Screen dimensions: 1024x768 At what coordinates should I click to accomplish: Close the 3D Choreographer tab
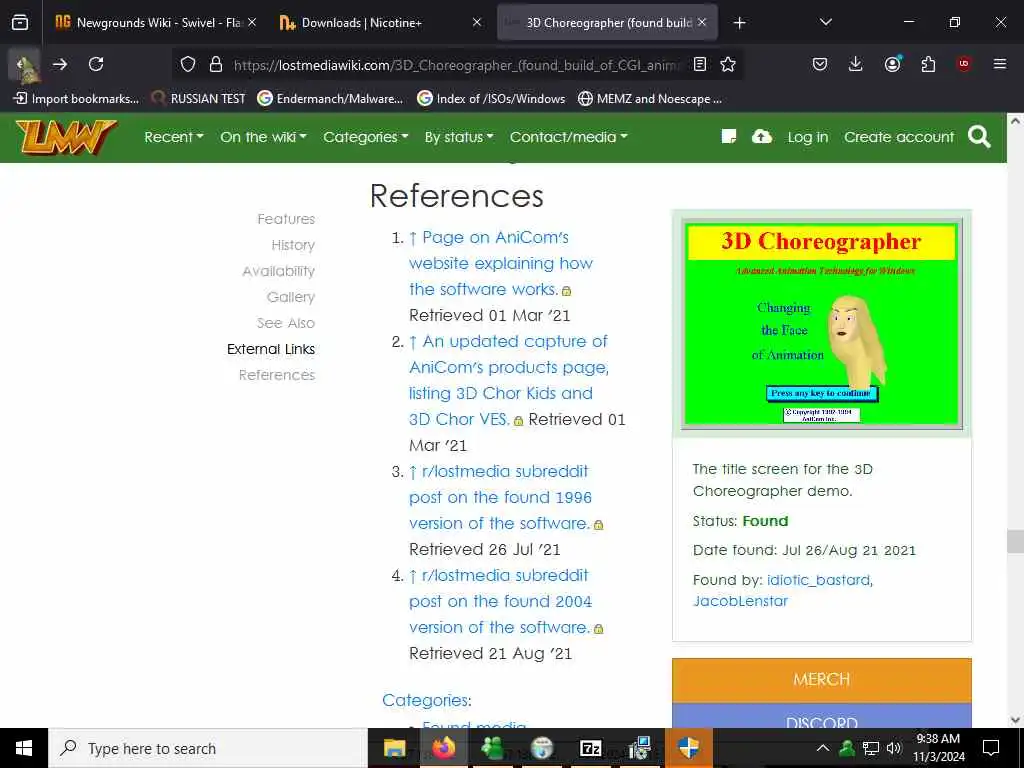(702, 23)
